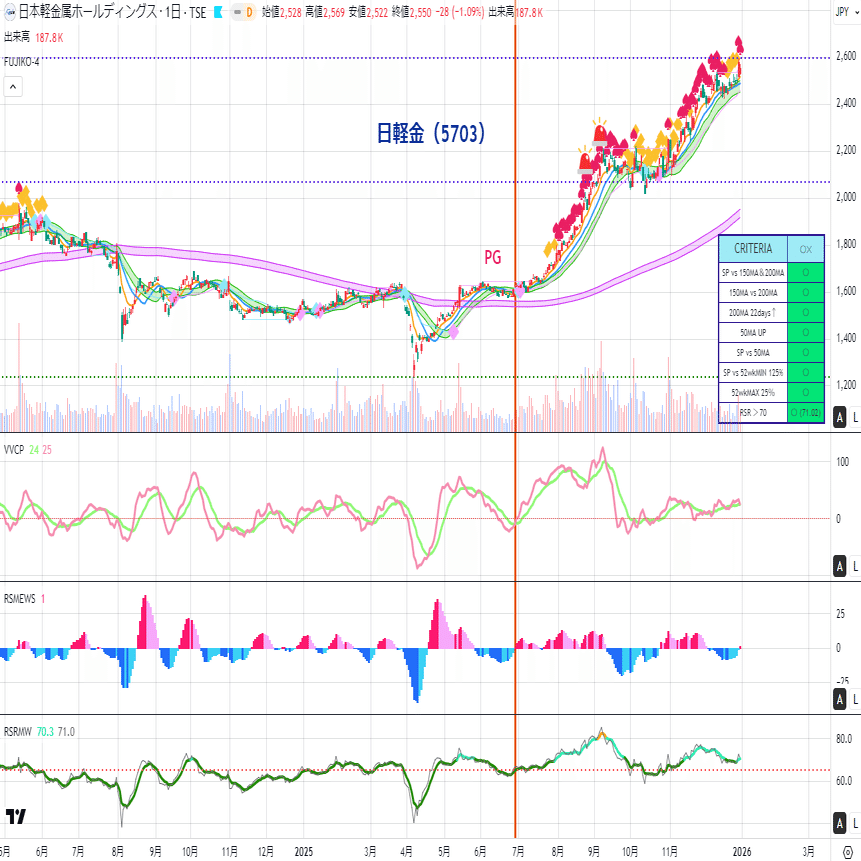Screen dimensions: 861x861
Task: Click the 高値 2,569 high value
Action: 325,12
